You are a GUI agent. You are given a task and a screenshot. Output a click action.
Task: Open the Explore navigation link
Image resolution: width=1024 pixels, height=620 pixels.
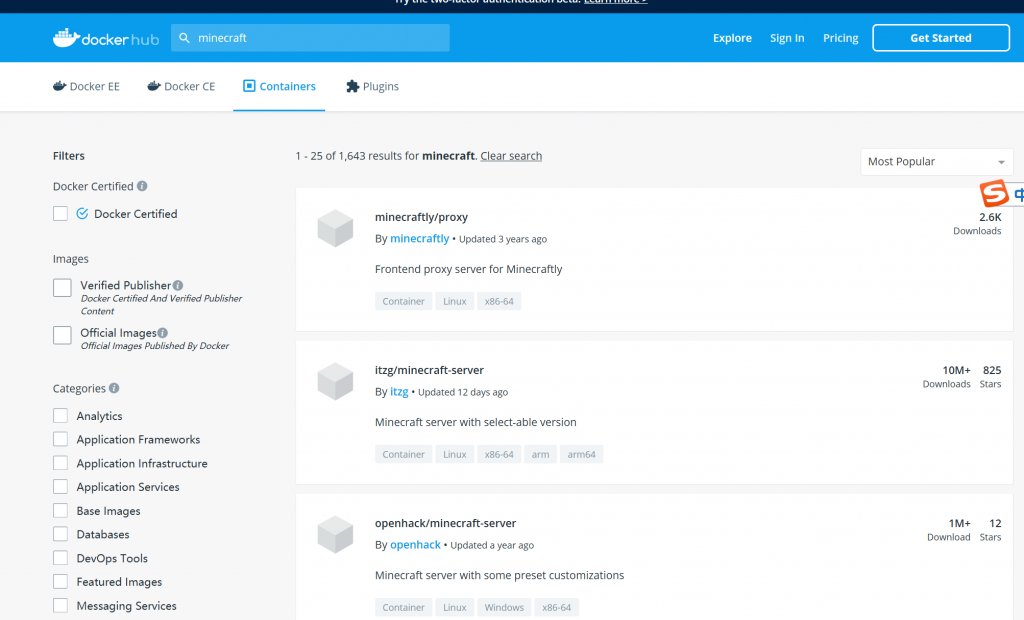pyautogui.click(x=732, y=38)
